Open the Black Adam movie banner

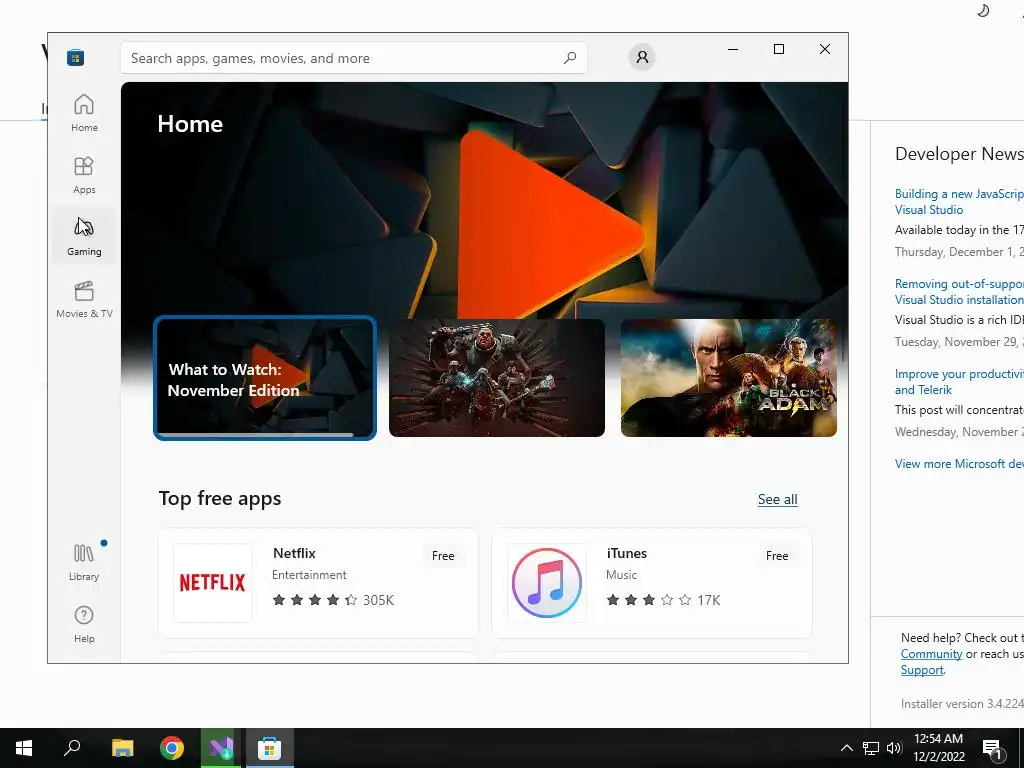tap(728, 377)
